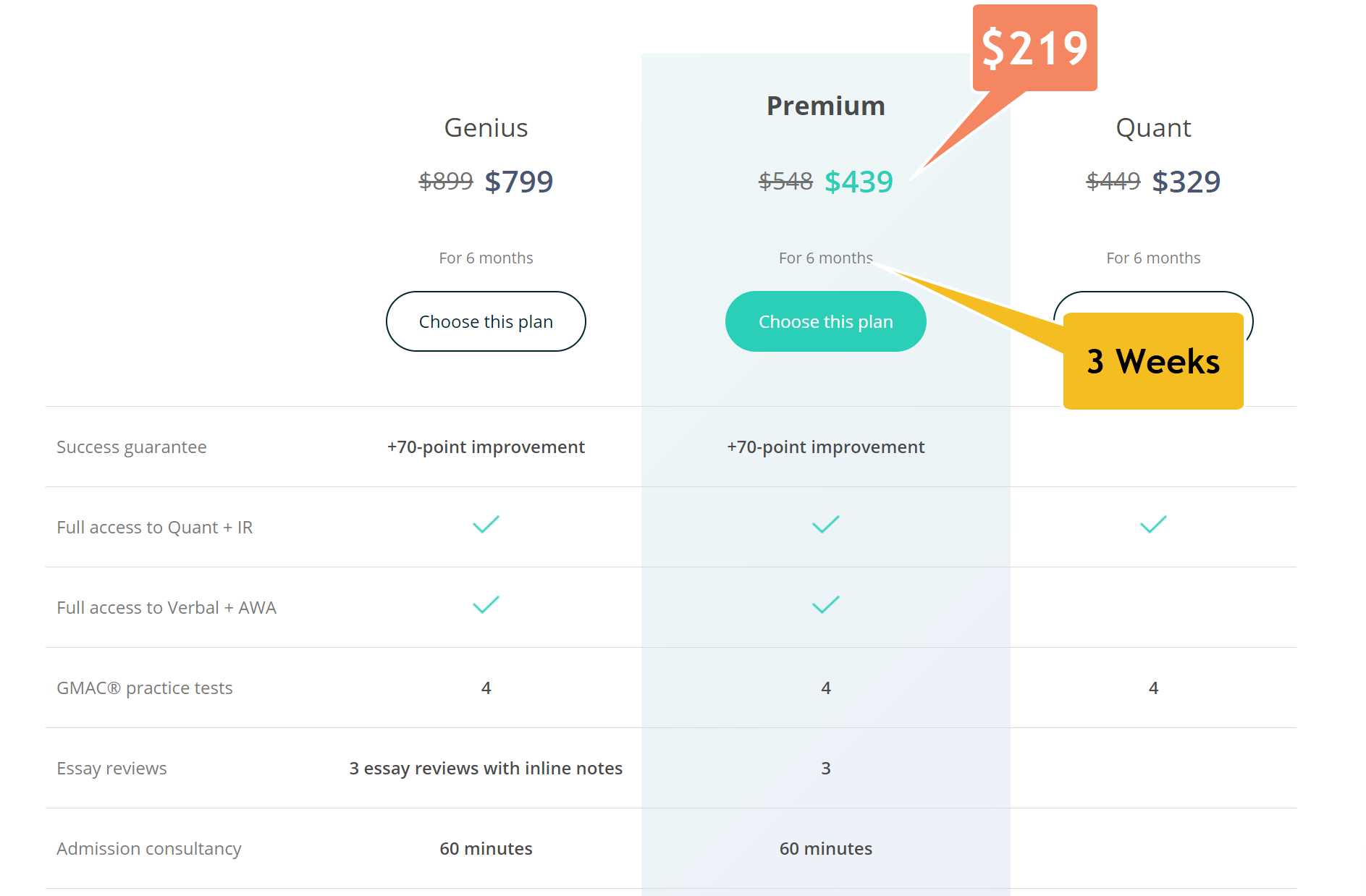Click the GMAC practice tests row label
Screen dimensions: 1366x896
click(145, 688)
